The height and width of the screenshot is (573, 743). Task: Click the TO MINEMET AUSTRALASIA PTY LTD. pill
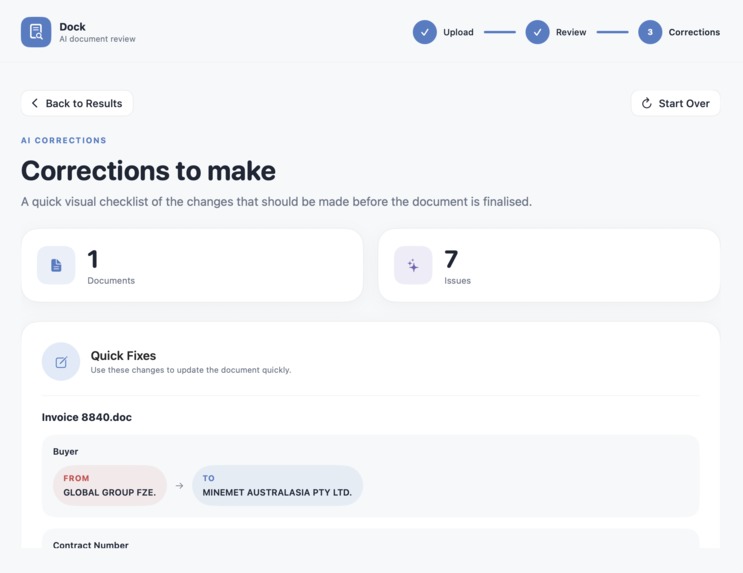(x=277, y=485)
